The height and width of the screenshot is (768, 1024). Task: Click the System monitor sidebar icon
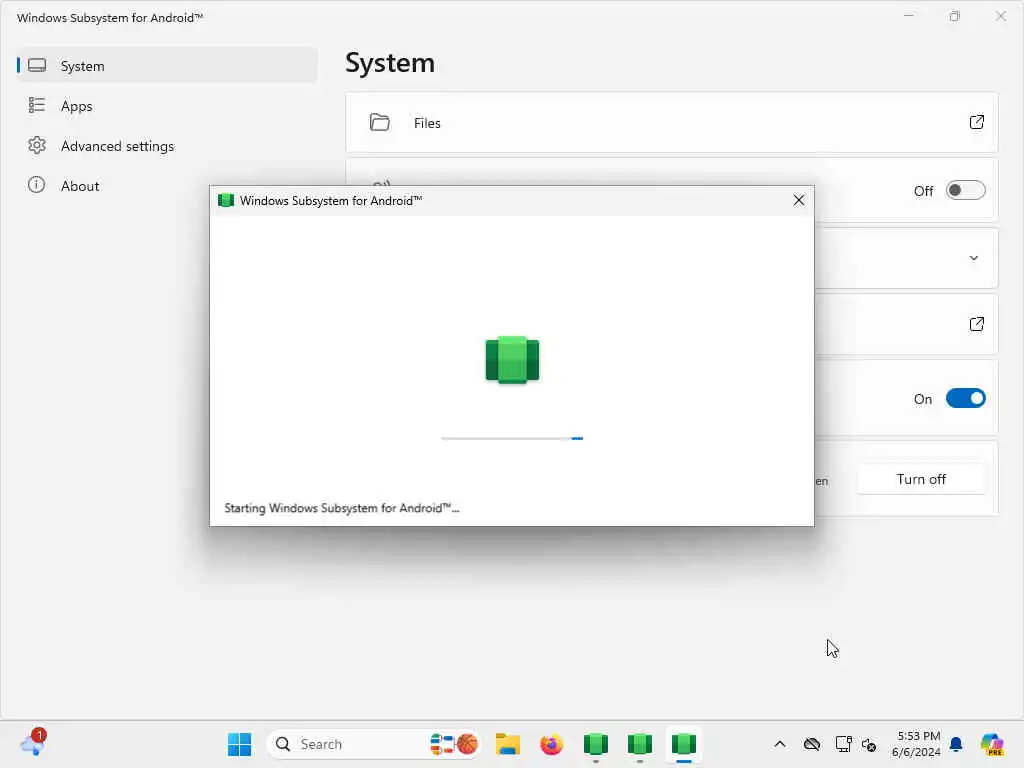pos(37,65)
